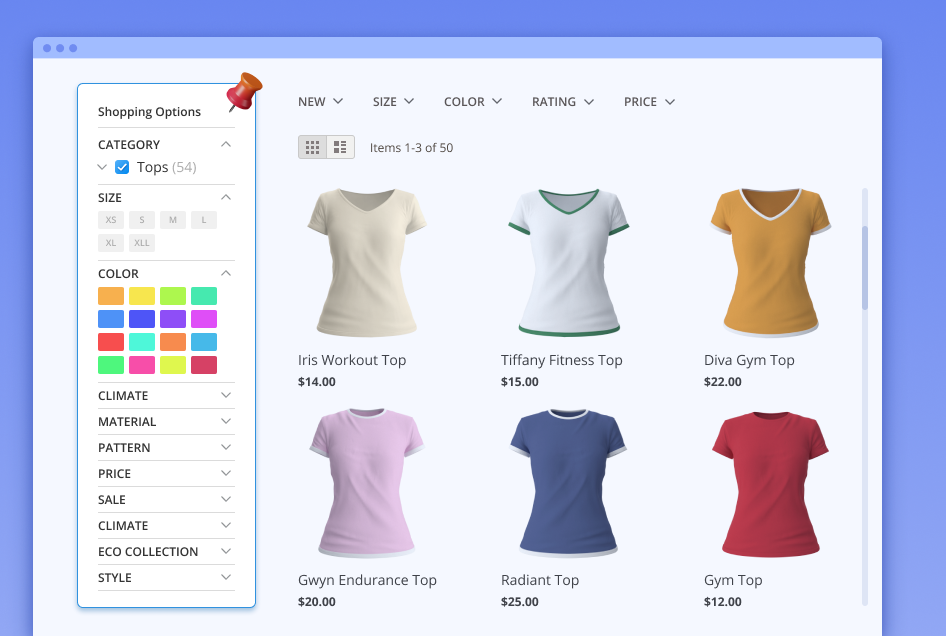Pick the red color swatch filter
The height and width of the screenshot is (636, 946).
[x=111, y=341]
